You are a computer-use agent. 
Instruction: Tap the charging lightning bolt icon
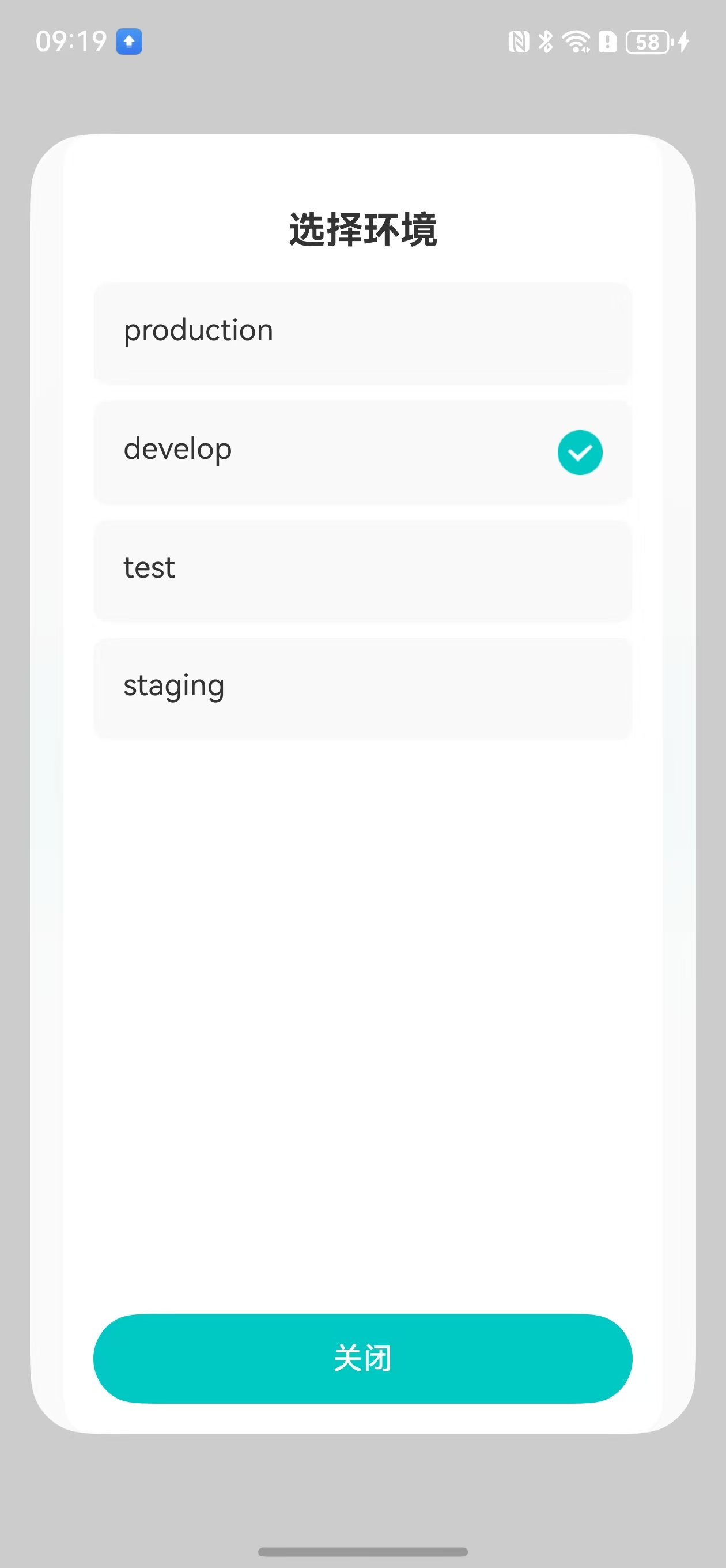684,42
